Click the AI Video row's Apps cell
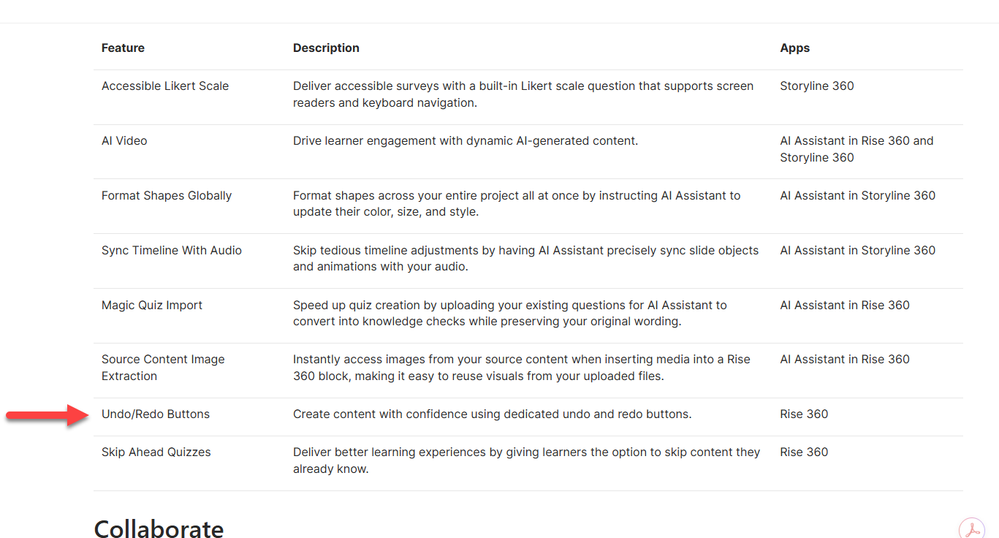The height and width of the screenshot is (538, 999). [x=856, y=149]
